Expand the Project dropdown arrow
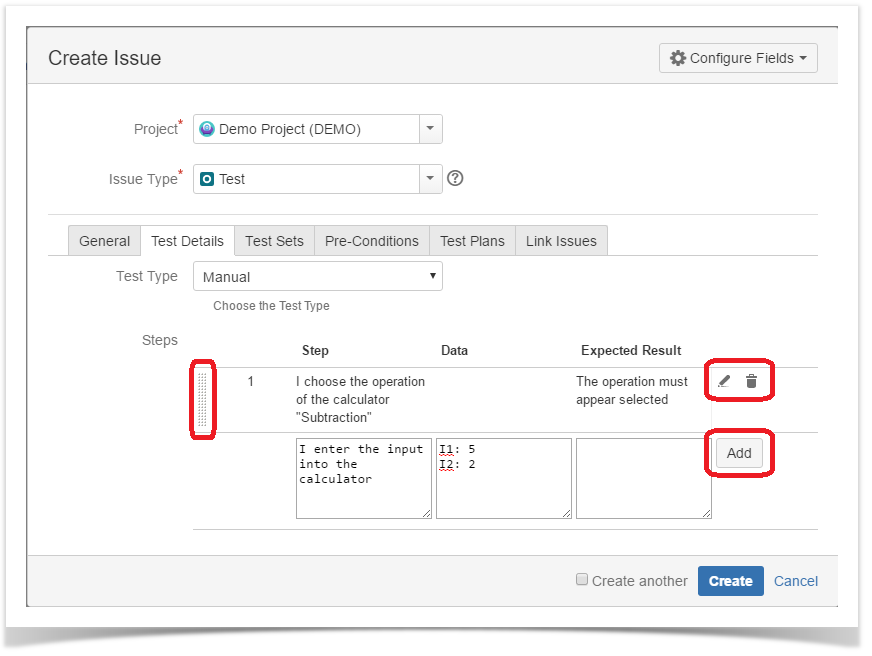The height and width of the screenshot is (656, 872). tap(430, 129)
